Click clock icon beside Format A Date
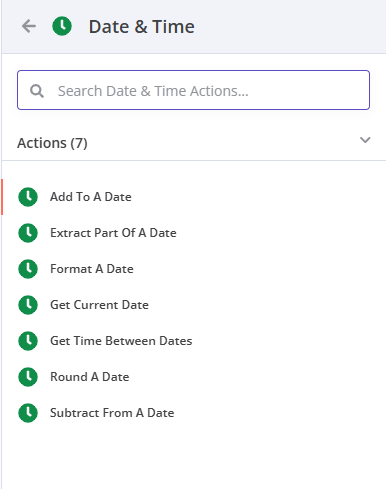 28,269
